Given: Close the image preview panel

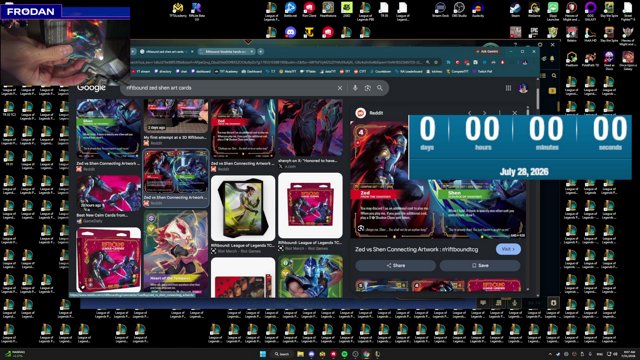Looking at the screenshot, I should 515,113.
